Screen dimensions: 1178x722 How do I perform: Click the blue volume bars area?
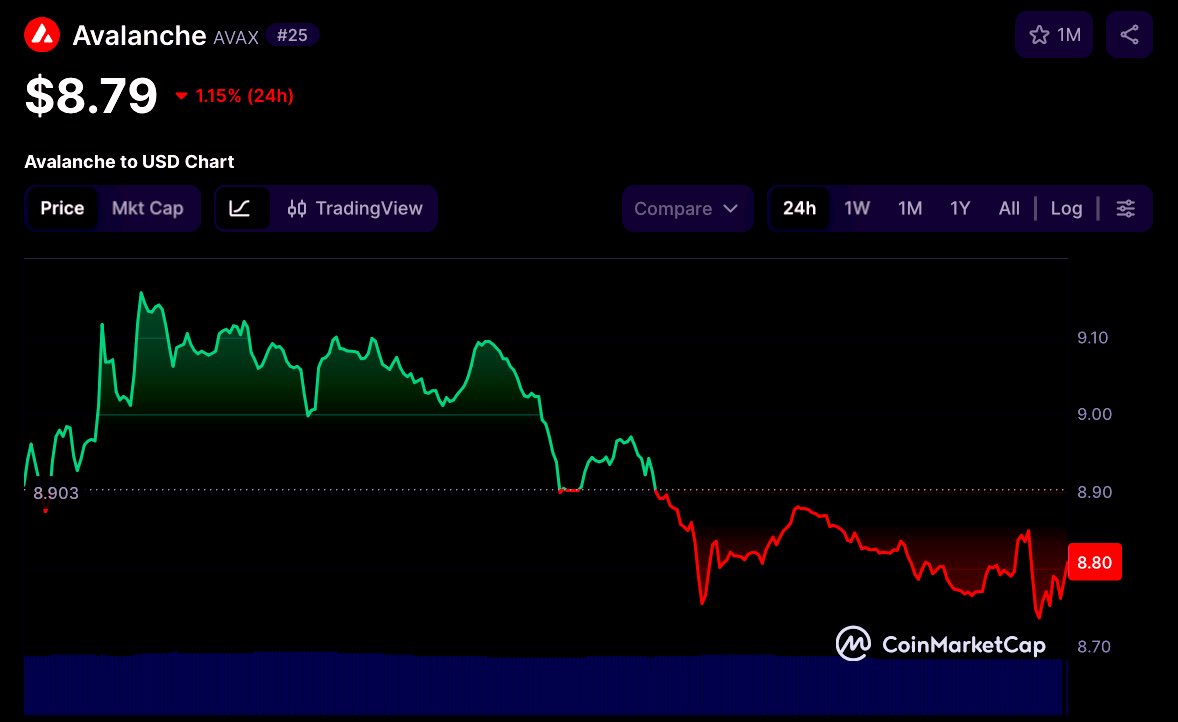click(545, 684)
